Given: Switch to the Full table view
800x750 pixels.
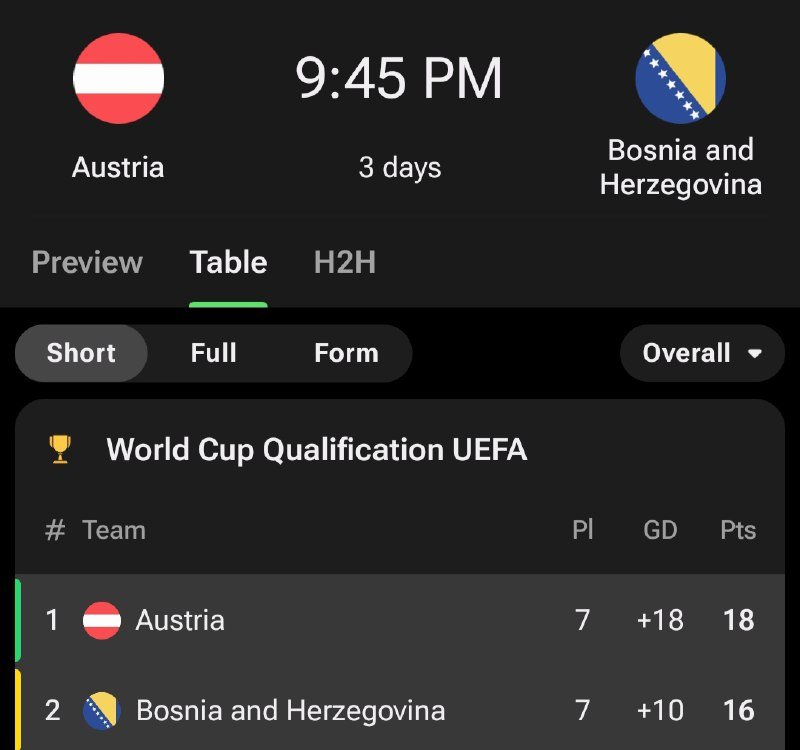Looking at the screenshot, I should (213, 353).
